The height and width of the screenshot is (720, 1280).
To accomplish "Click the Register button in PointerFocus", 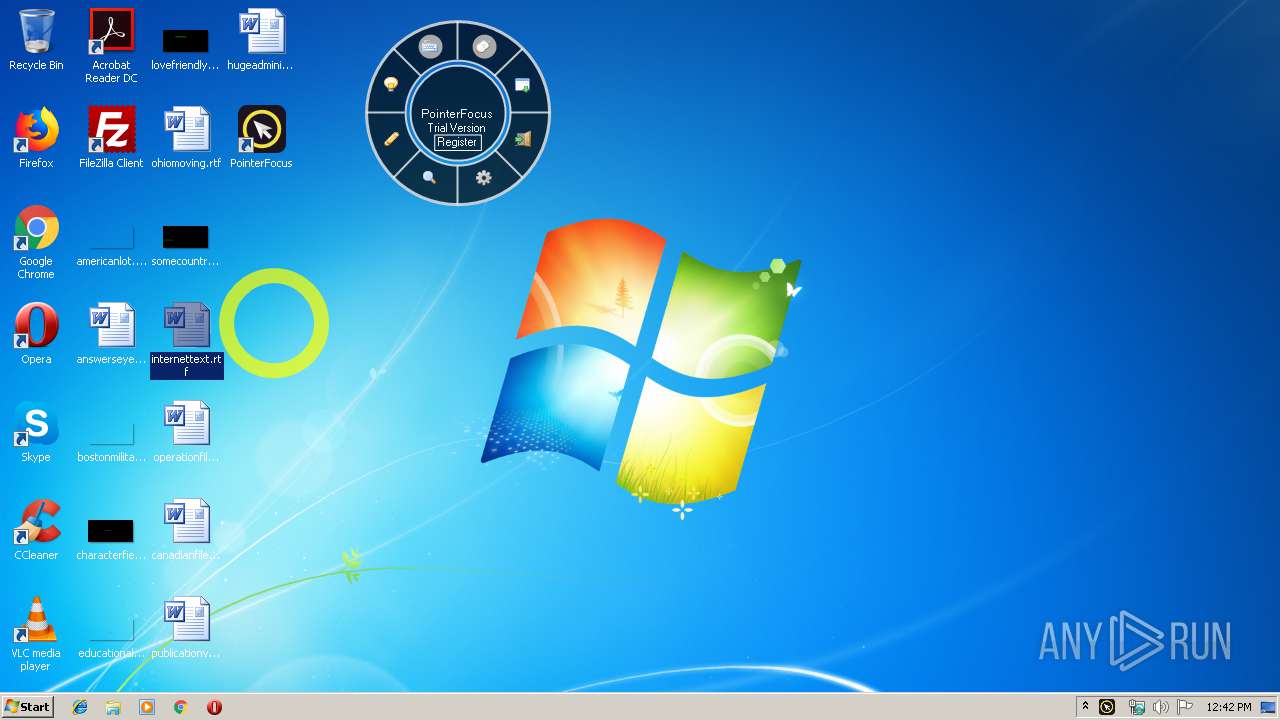I will pyautogui.click(x=457, y=142).
